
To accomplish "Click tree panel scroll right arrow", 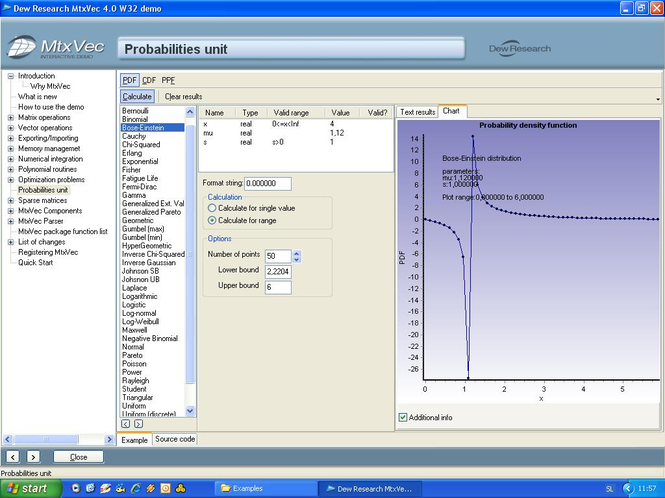I will tap(109, 439).
